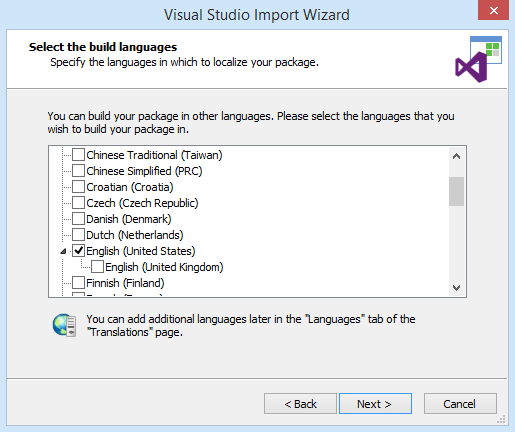Click the scroll up arrow in language list
This screenshot has width=515, height=432.
coord(456,156)
